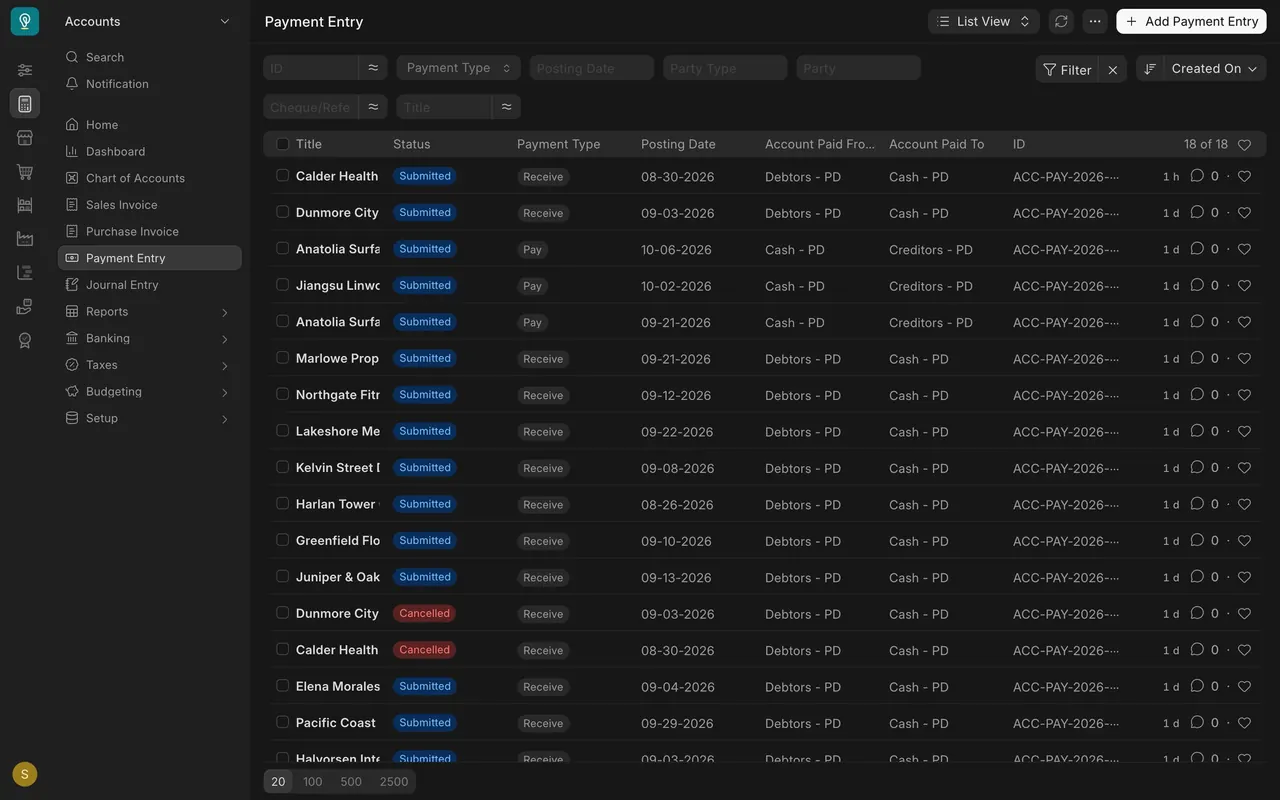1280x800 pixels.
Task: Tick the select-all checkbox beside Title header
Action: pyautogui.click(x=282, y=144)
